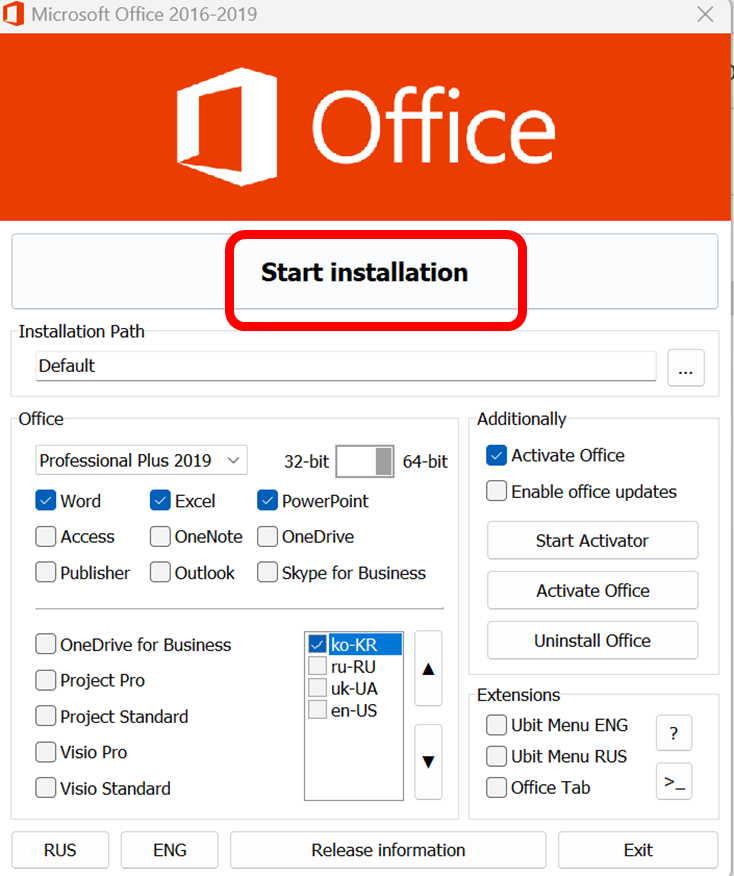This screenshot has height=876, width=734.
Task: Select the en-US language entry
Action: tap(354, 710)
